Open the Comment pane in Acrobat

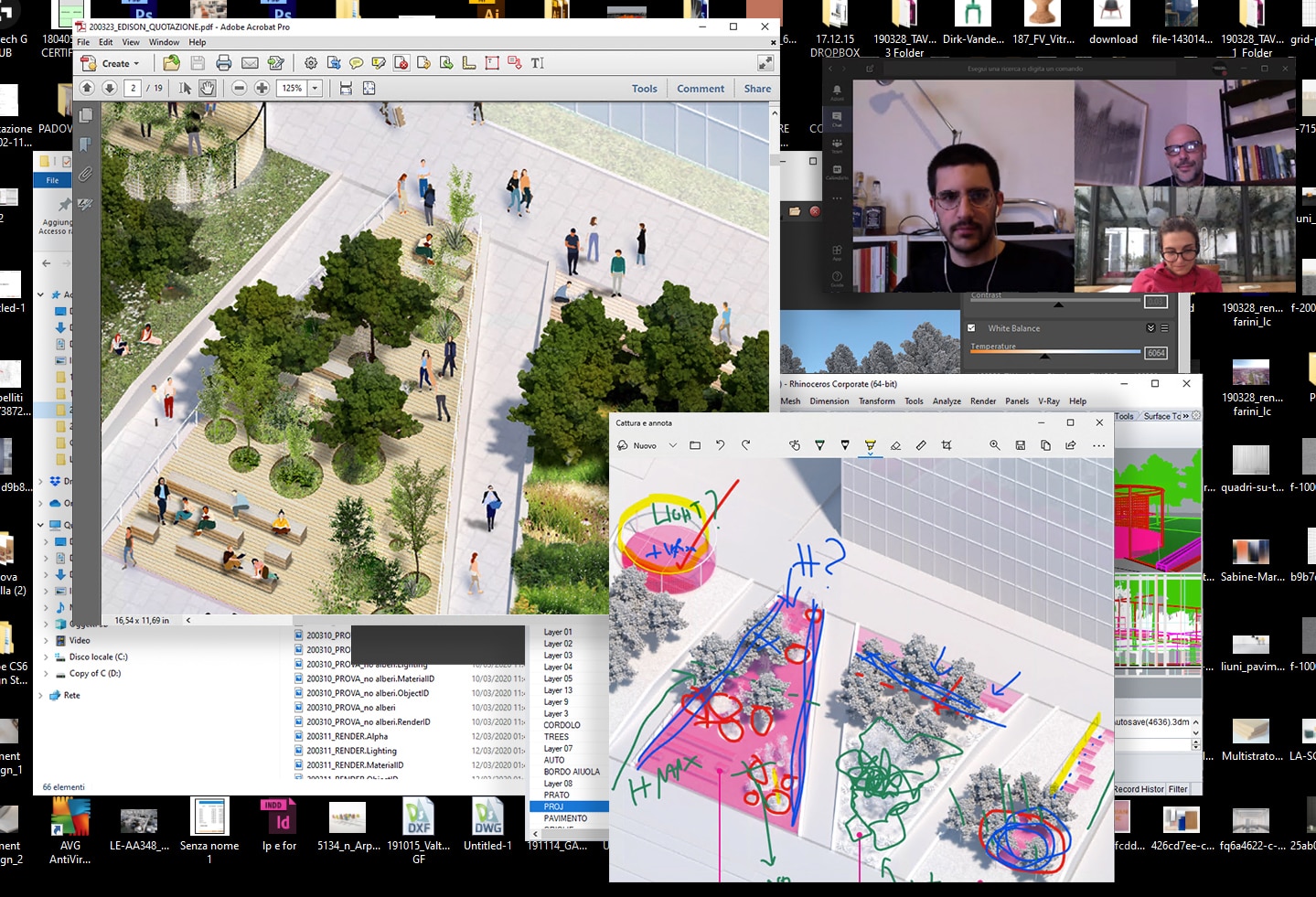(701, 89)
